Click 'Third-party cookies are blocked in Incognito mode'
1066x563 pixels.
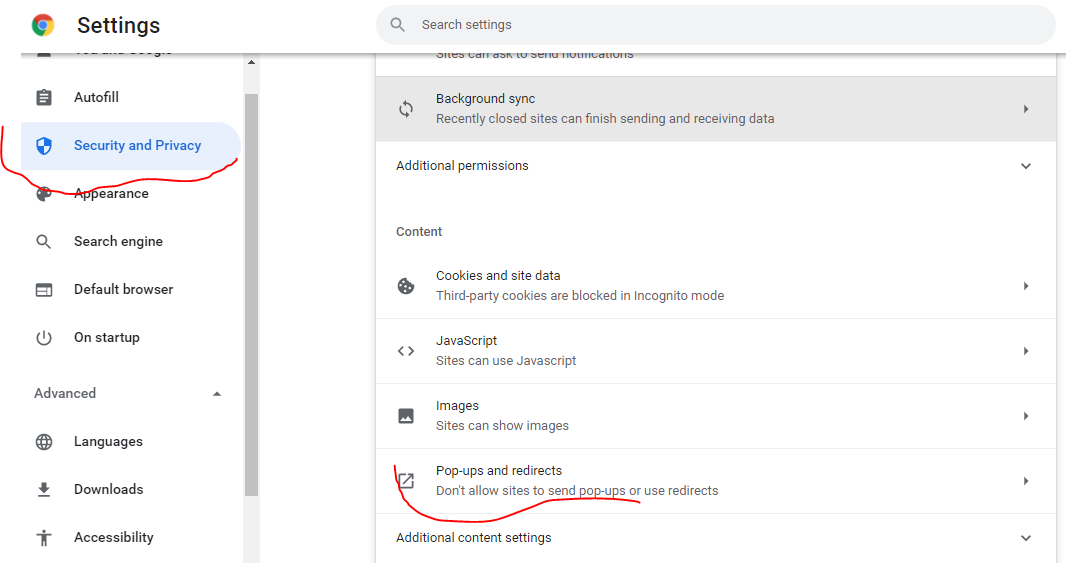click(580, 296)
